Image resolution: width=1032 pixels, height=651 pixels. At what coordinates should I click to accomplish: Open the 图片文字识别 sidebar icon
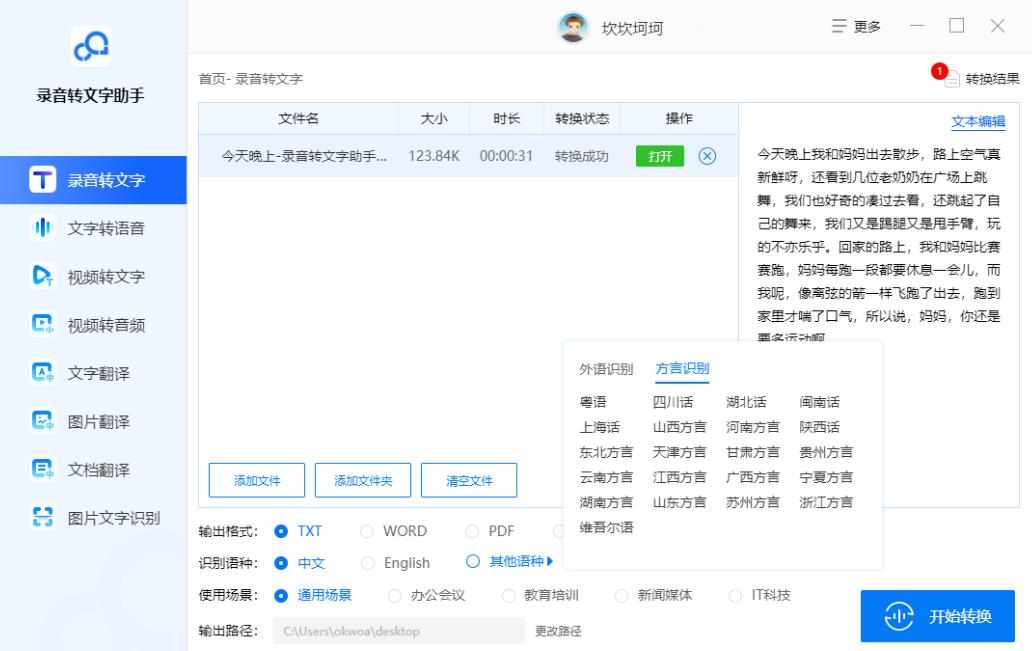(x=42, y=517)
